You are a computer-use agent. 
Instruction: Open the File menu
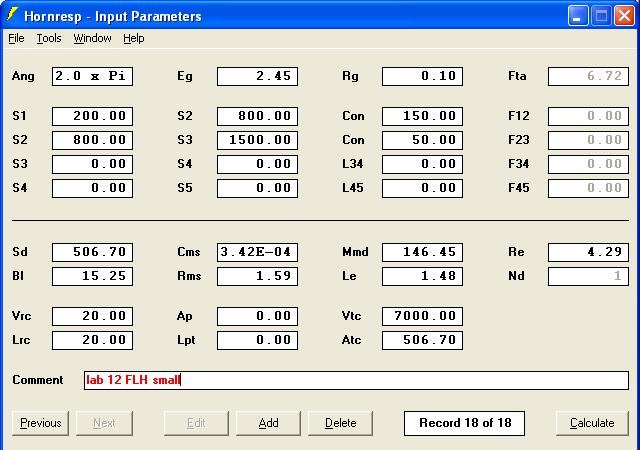[16, 38]
